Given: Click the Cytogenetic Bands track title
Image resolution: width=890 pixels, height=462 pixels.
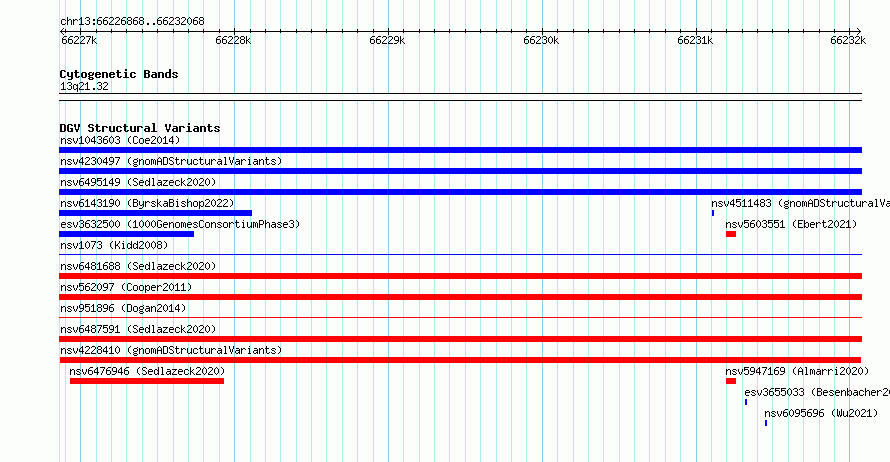Looking at the screenshot, I should pos(119,74).
